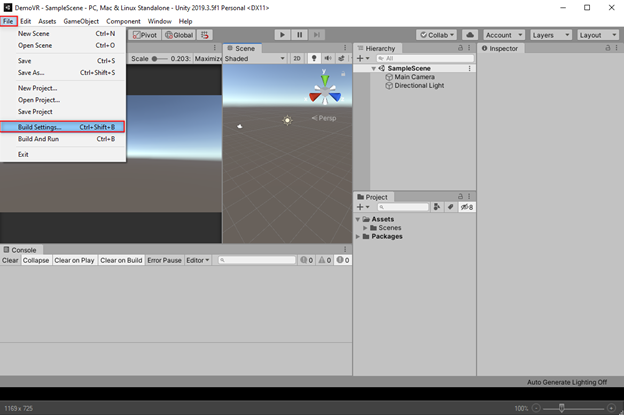Select the sun light gizmo in Scene
Viewport: 624px width, 415px height.
click(287, 120)
